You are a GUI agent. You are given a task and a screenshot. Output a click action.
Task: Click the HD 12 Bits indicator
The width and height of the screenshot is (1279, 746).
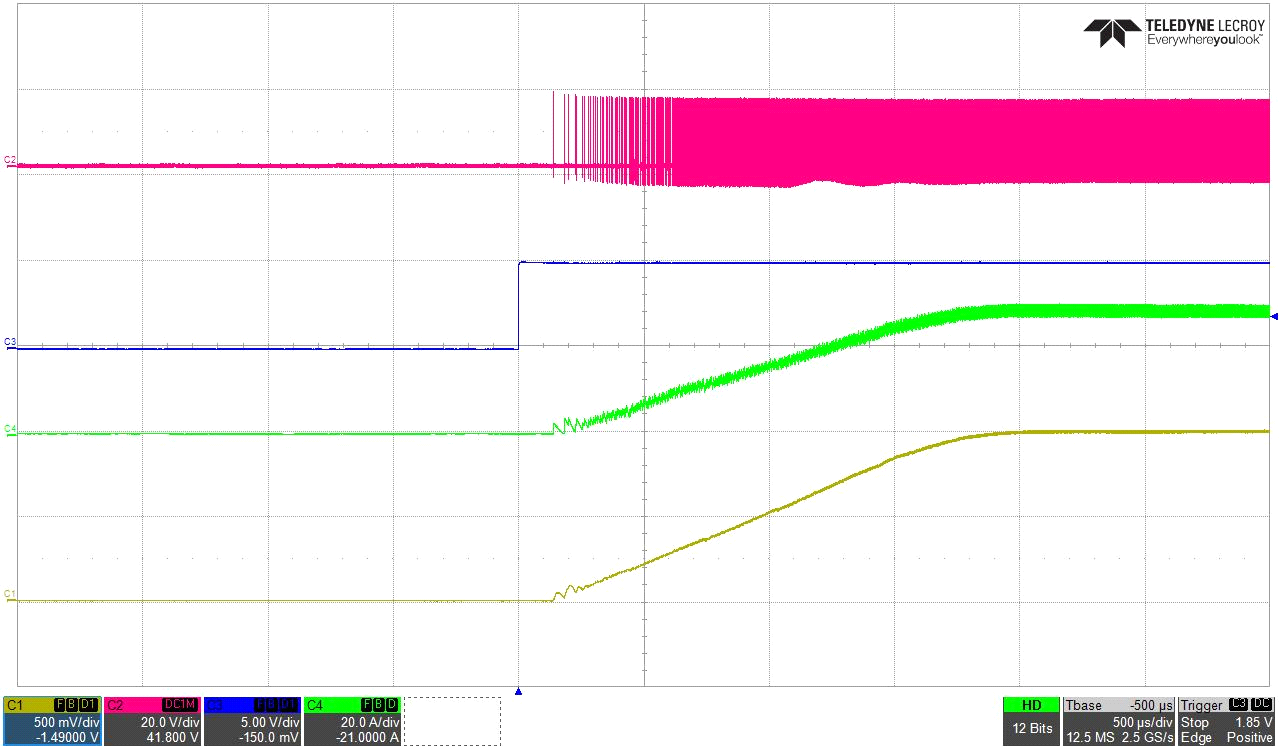pos(1030,721)
